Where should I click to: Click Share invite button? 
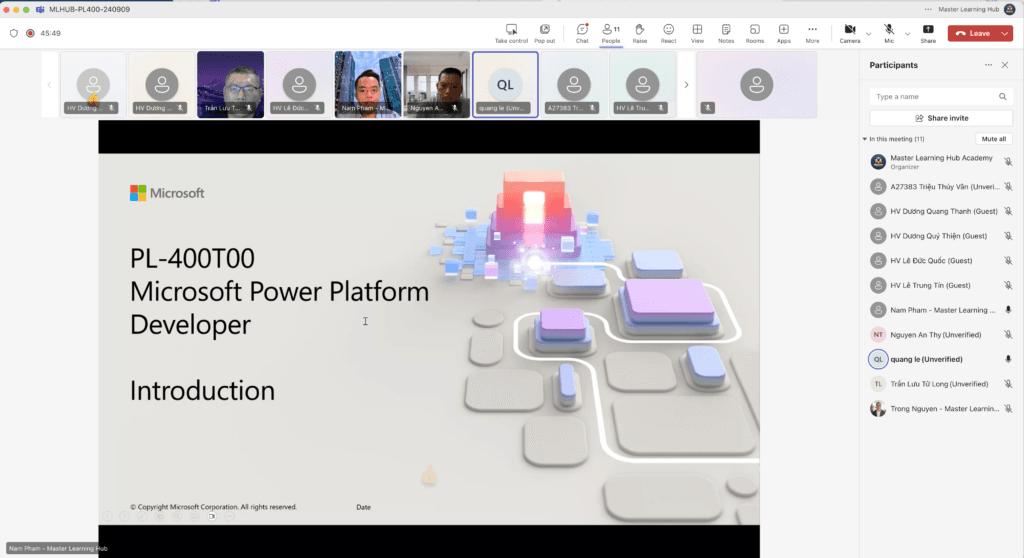pos(941,118)
